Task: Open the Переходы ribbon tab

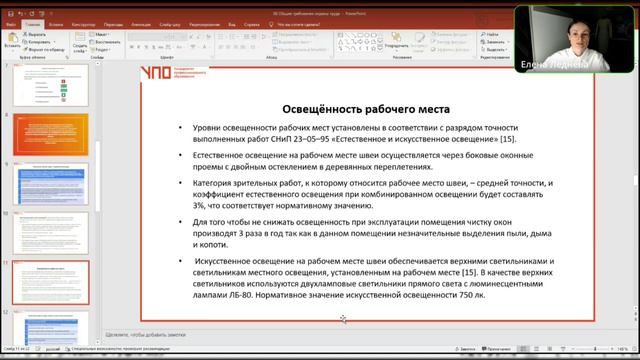Action: pos(113,24)
